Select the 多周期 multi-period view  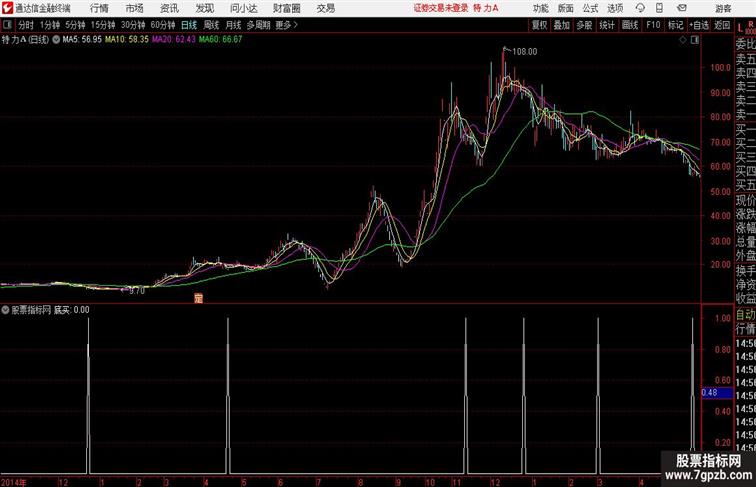coord(258,25)
